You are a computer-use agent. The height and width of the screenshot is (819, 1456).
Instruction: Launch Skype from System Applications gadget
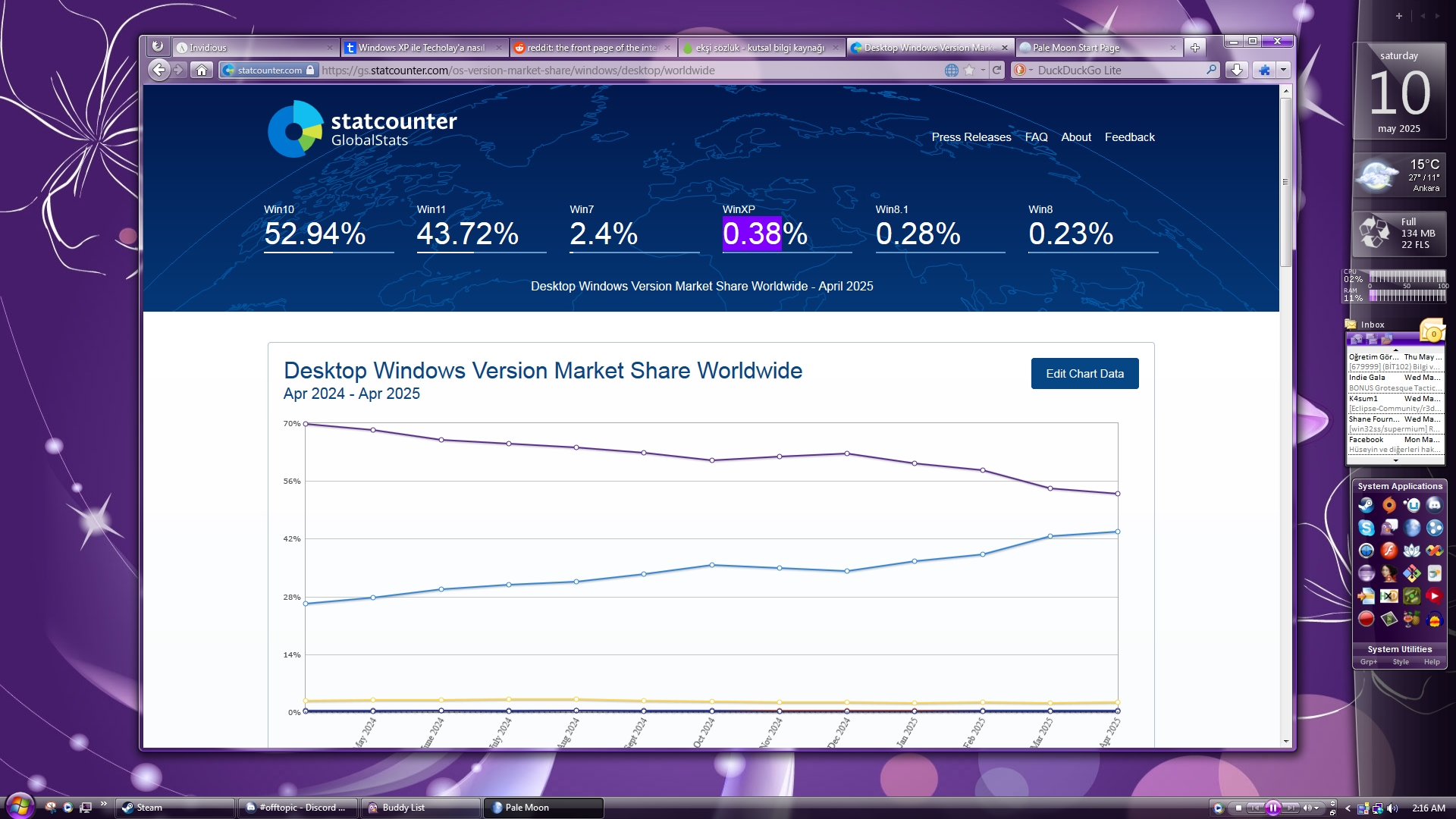click(x=1366, y=528)
